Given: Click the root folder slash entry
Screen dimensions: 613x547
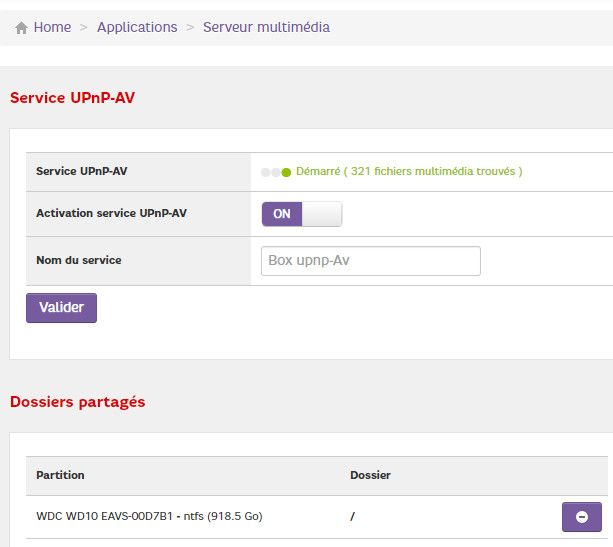Looking at the screenshot, I should (x=352, y=517).
